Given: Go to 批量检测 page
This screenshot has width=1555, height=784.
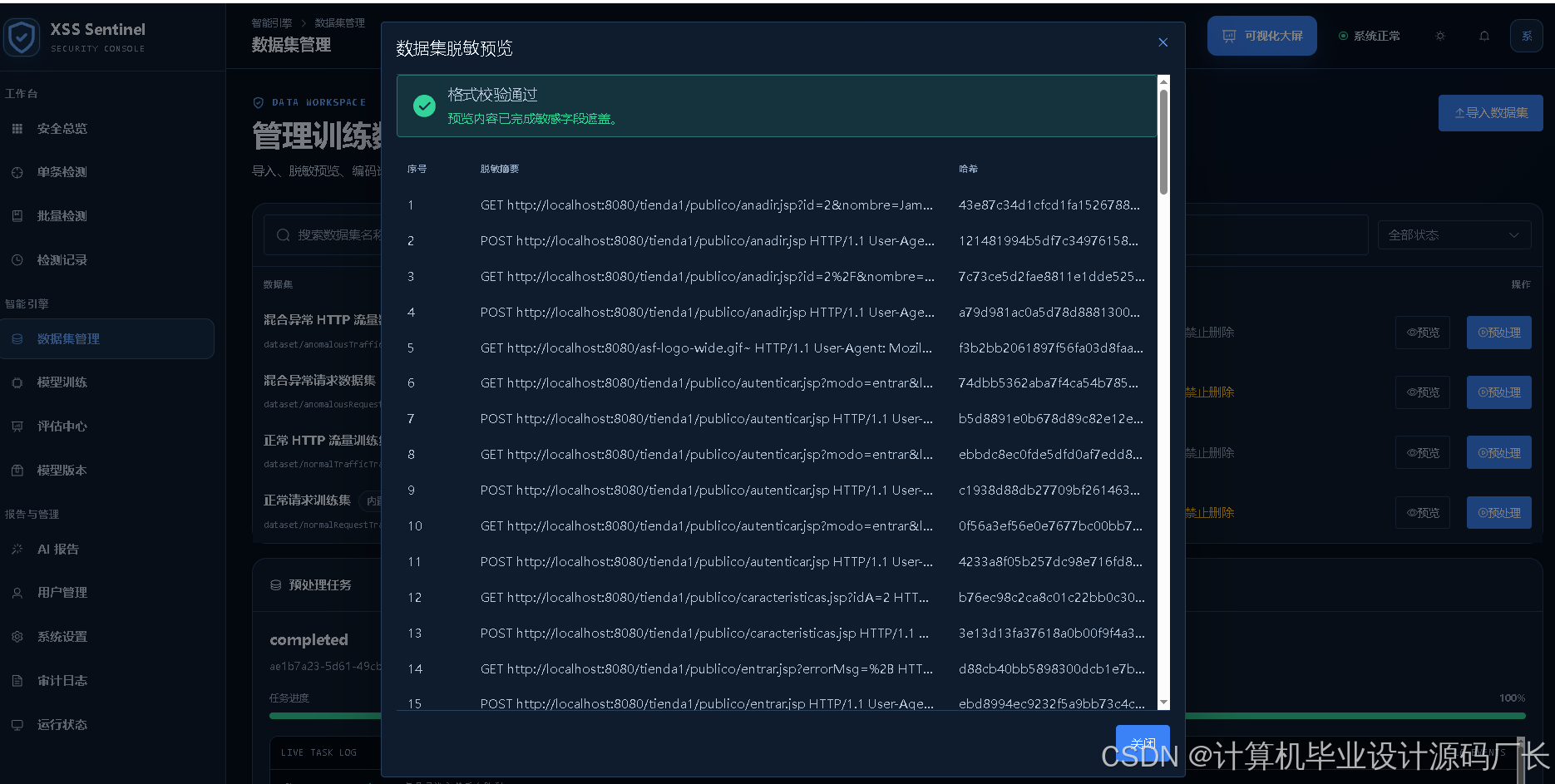Looking at the screenshot, I should [x=62, y=216].
